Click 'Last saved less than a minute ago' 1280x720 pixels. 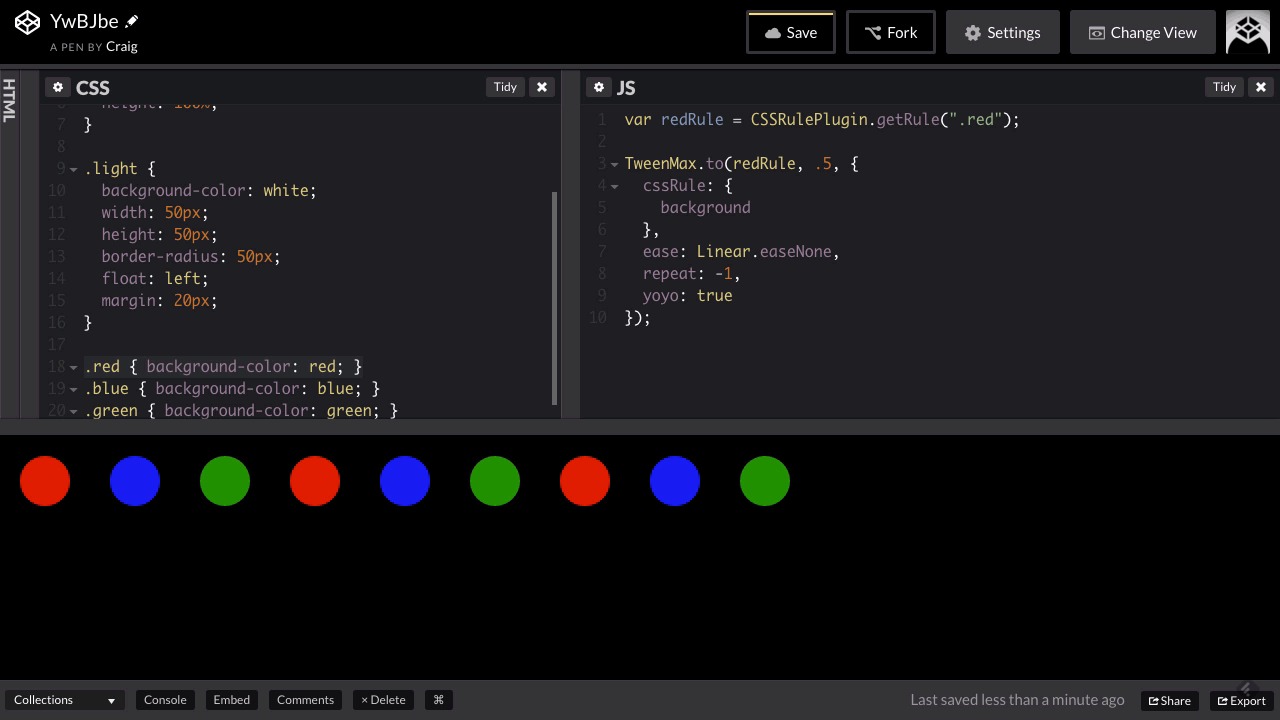[x=1017, y=700]
